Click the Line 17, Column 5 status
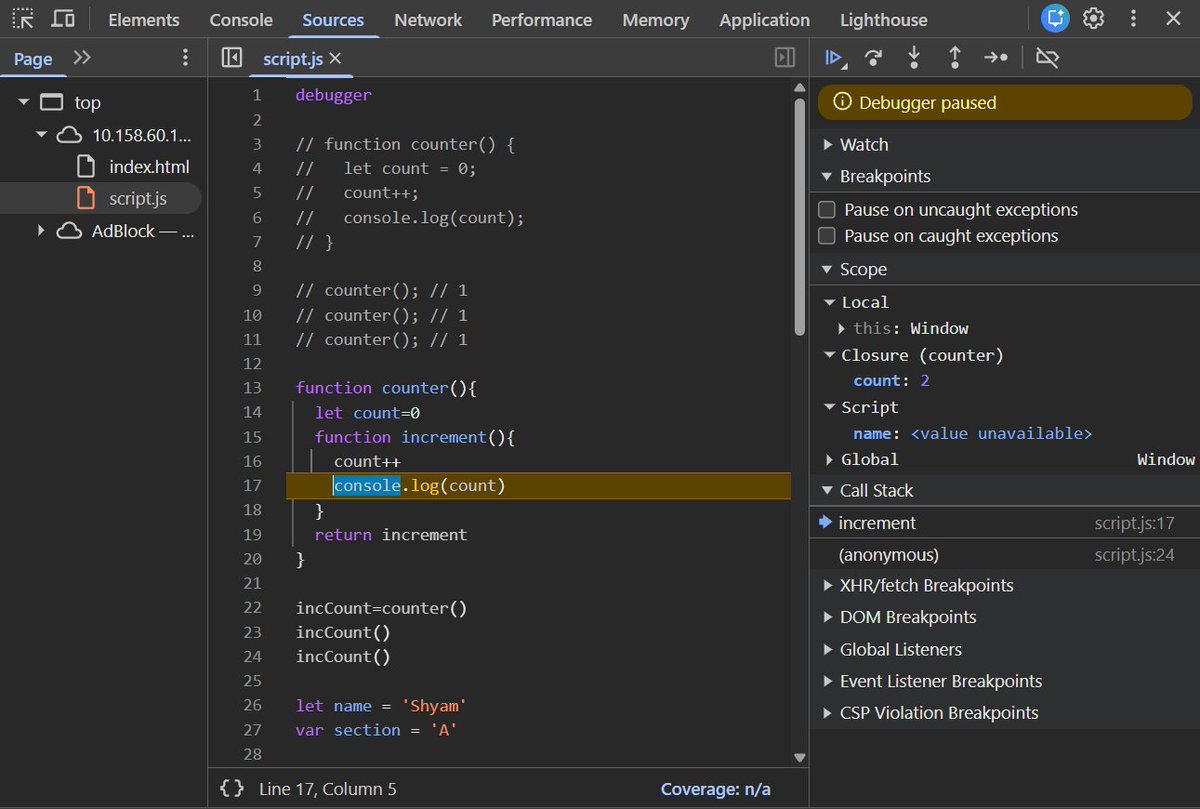Image resolution: width=1200 pixels, height=809 pixels. (x=328, y=789)
